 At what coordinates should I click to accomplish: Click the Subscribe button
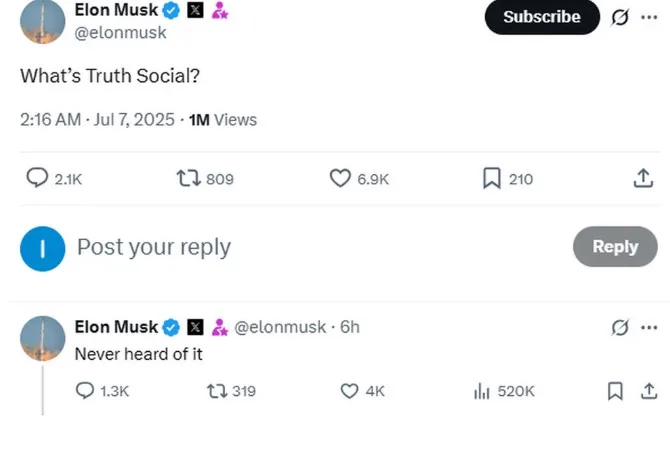coord(542,17)
